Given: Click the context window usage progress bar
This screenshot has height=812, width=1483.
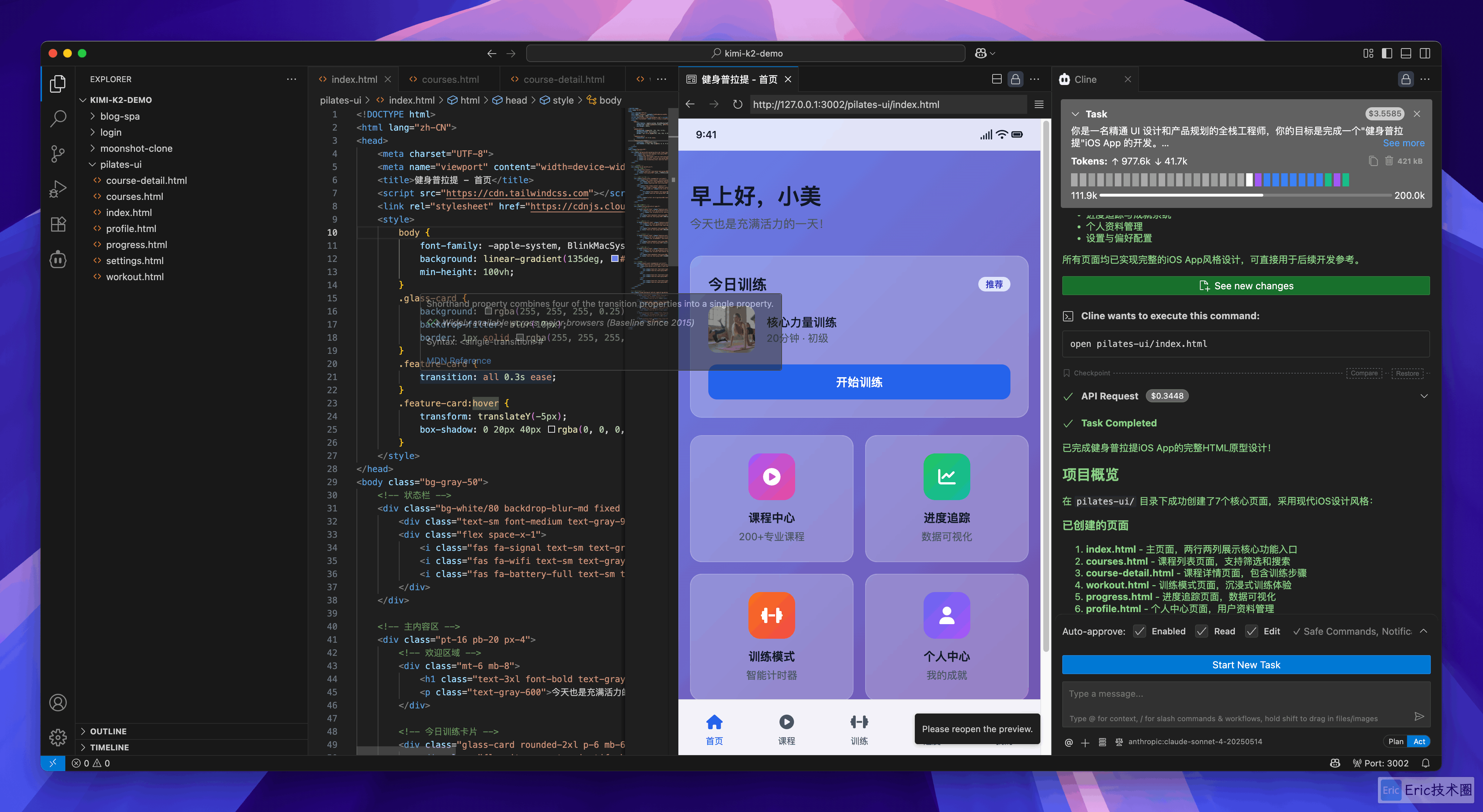Looking at the screenshot, I should tap(1246, 195).
